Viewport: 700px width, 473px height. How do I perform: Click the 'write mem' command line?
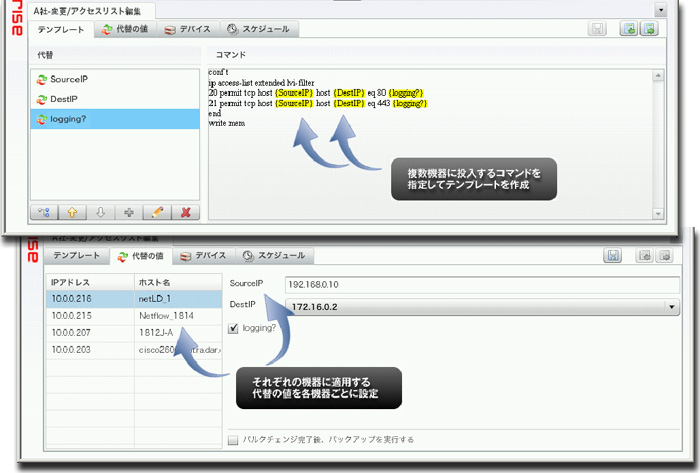click(227, 124)
